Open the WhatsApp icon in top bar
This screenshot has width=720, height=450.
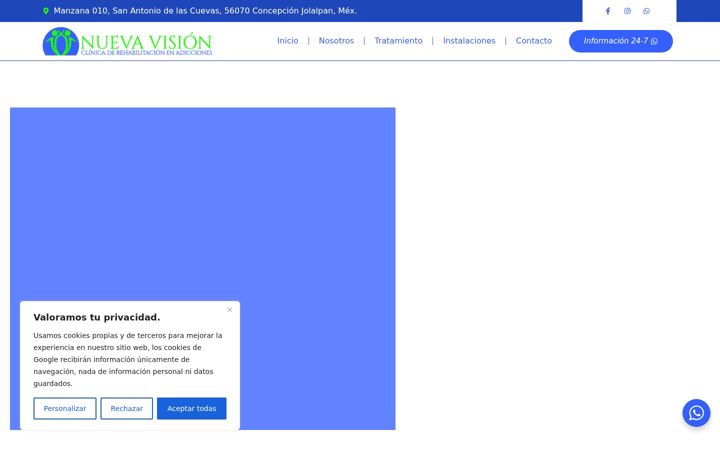(646, 11)
